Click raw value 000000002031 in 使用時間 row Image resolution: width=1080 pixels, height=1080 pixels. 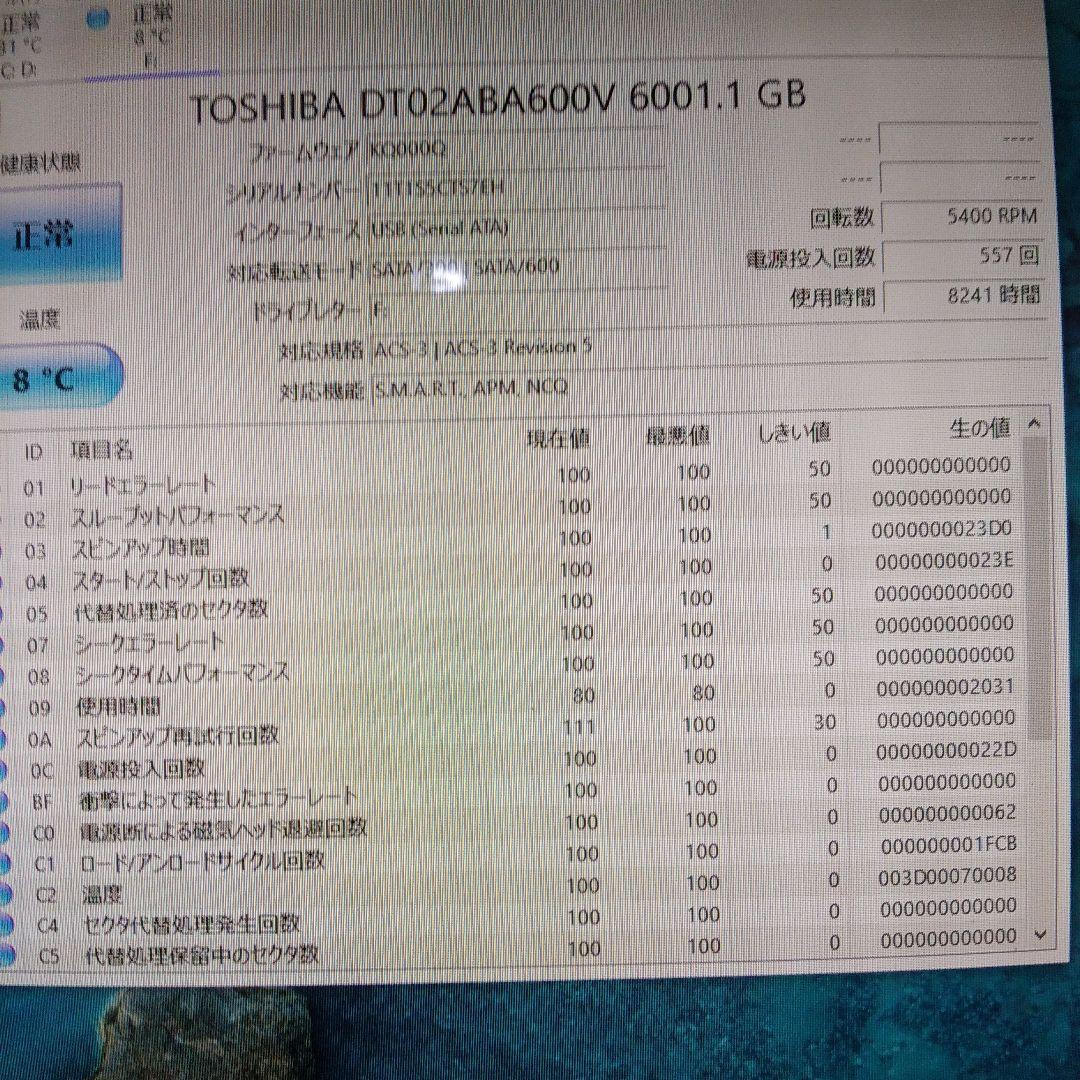(945, 687)
